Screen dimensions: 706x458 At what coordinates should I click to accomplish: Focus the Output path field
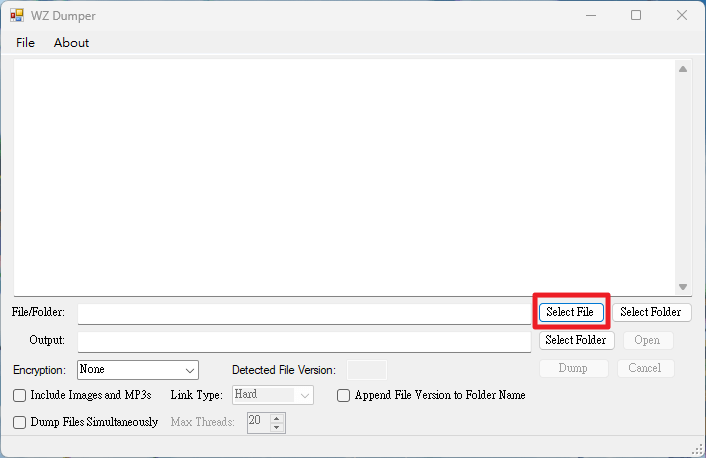tap(304, 342)
